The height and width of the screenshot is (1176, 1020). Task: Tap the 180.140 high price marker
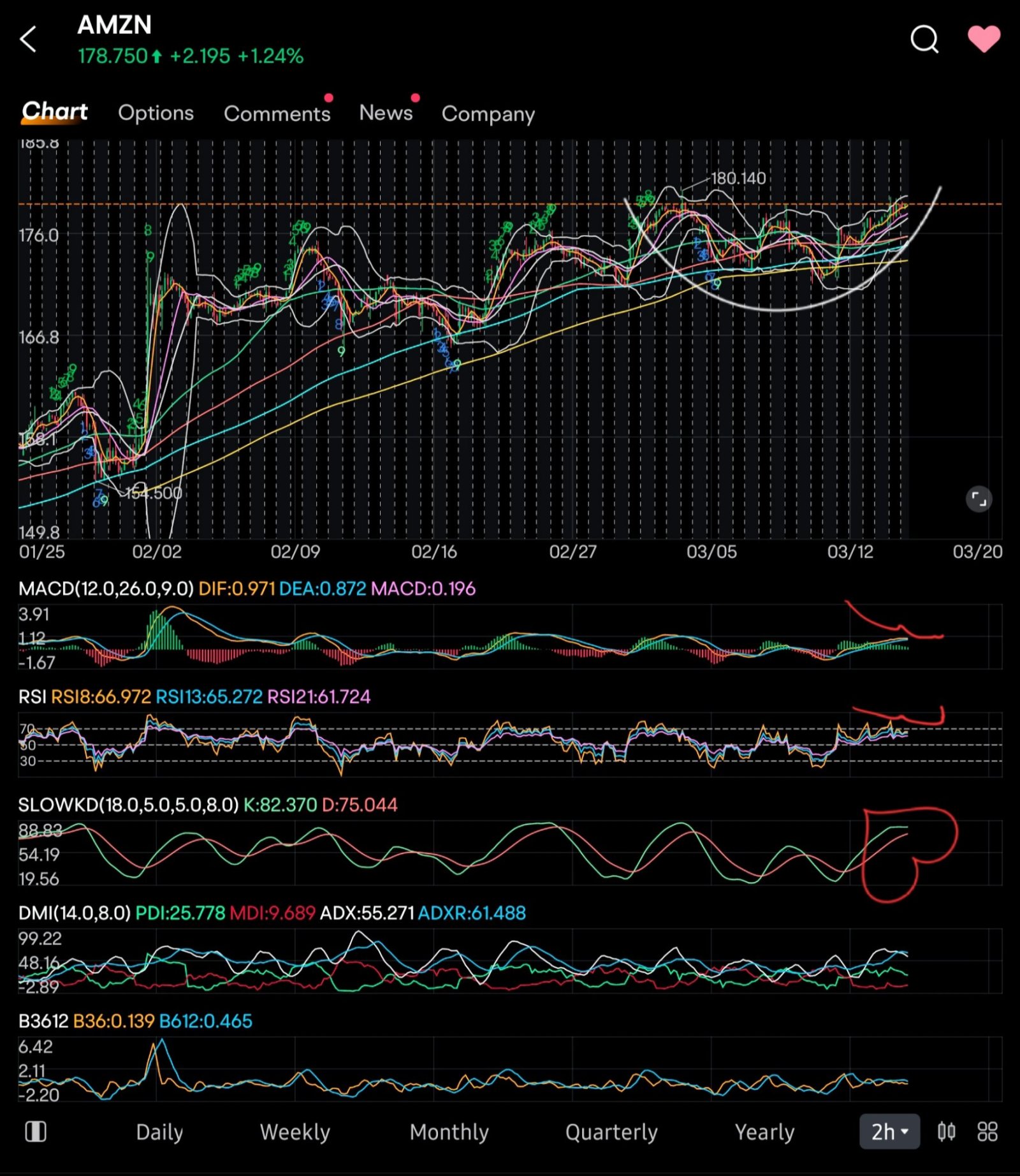[738, 178]
